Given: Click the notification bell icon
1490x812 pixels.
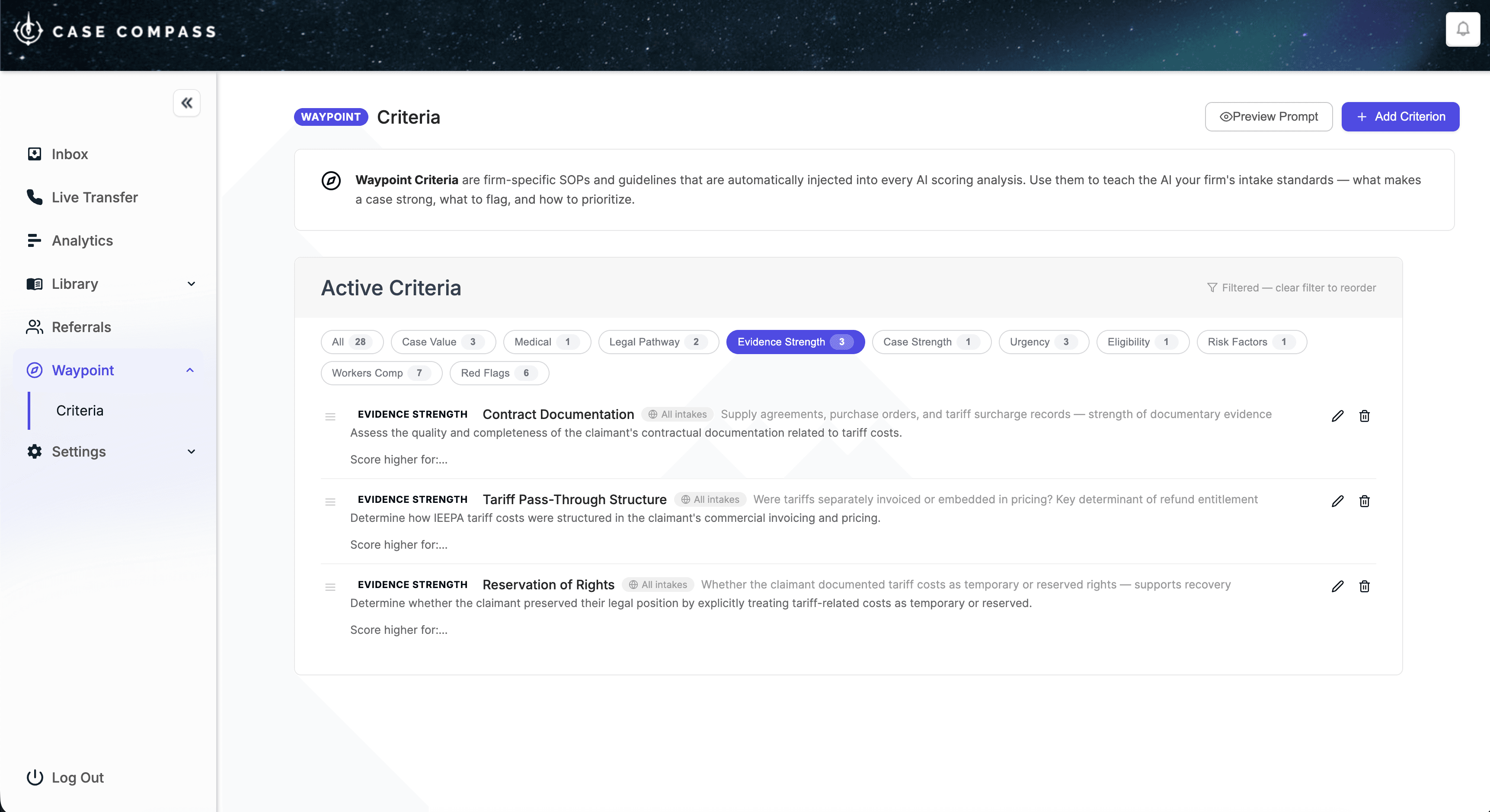Looking at the screenshot, I should [x=1462, y=29].
